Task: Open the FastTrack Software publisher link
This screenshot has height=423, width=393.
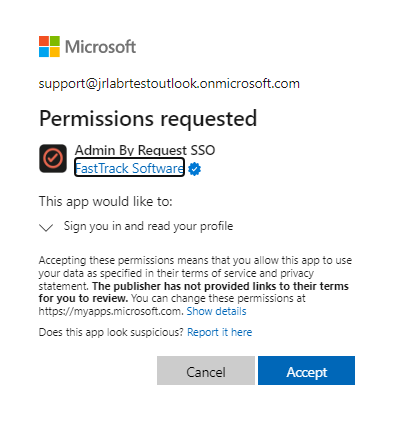Action: click(x=129, y=168)
